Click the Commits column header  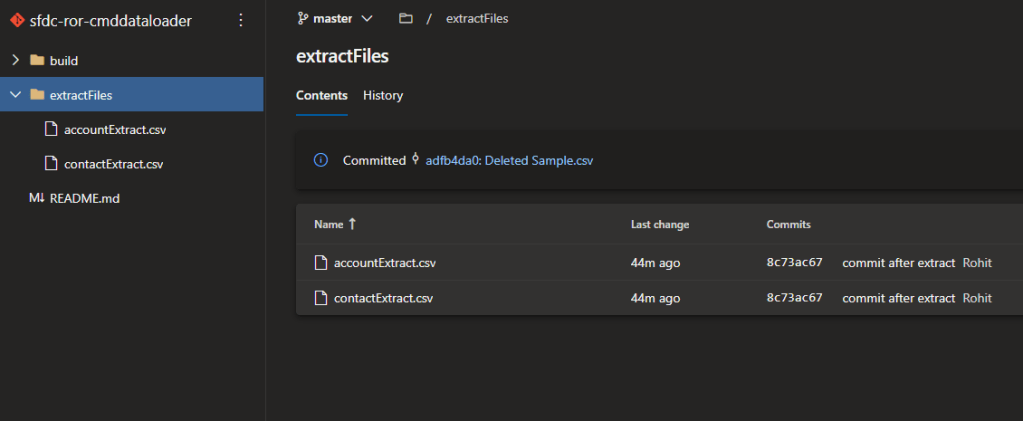point(789,225)
